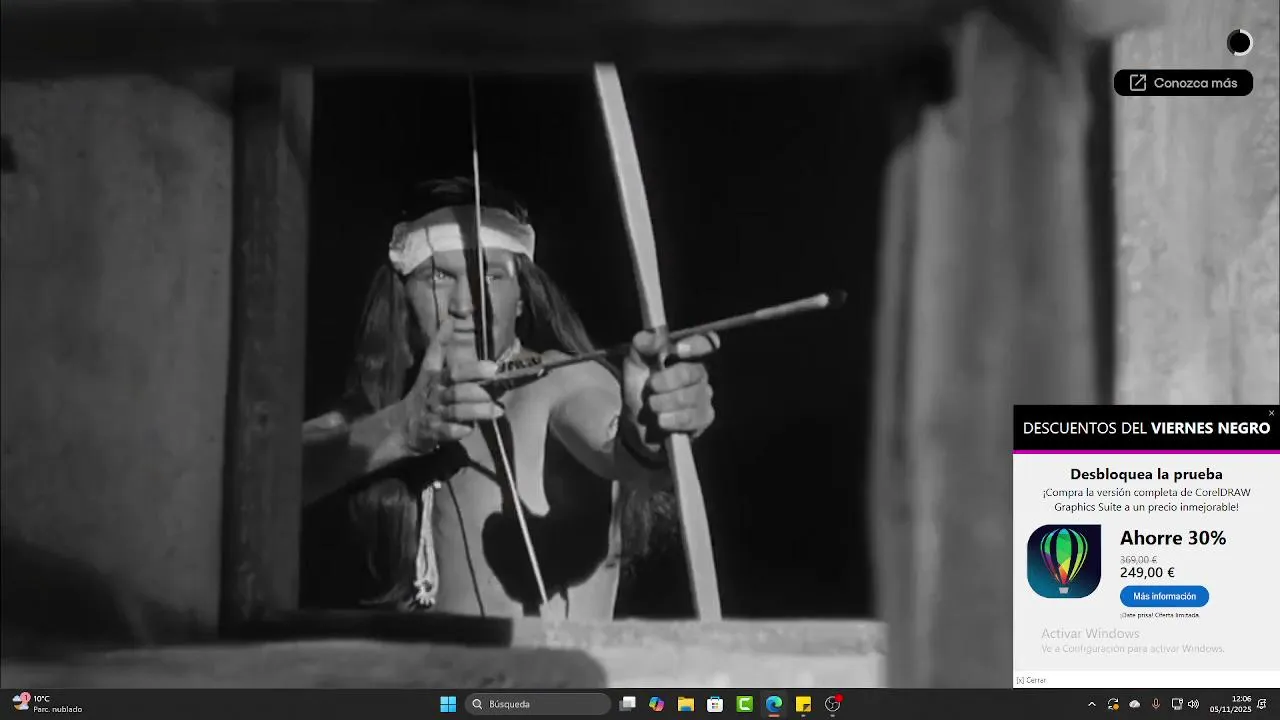The height and width of the screenshot is (720, 1280).
Task: Open the volume speaker tray icon
Action: (x=1193, y=704)
